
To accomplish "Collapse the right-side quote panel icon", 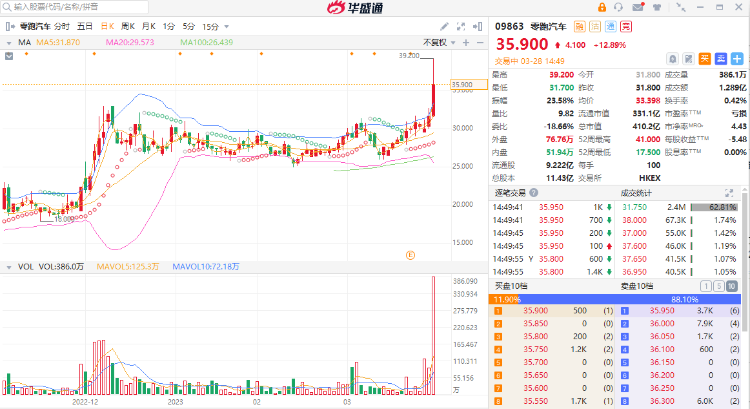I will pos(477,26).
